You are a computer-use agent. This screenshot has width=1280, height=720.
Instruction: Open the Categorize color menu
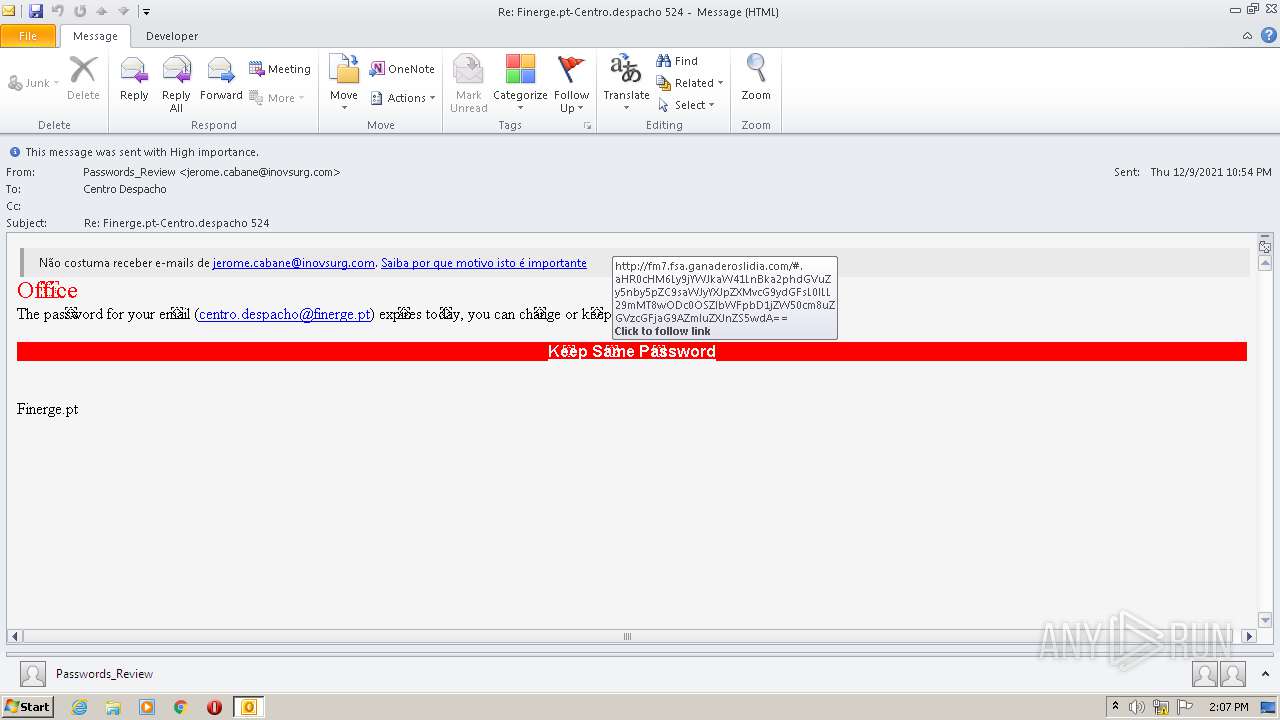520,84
